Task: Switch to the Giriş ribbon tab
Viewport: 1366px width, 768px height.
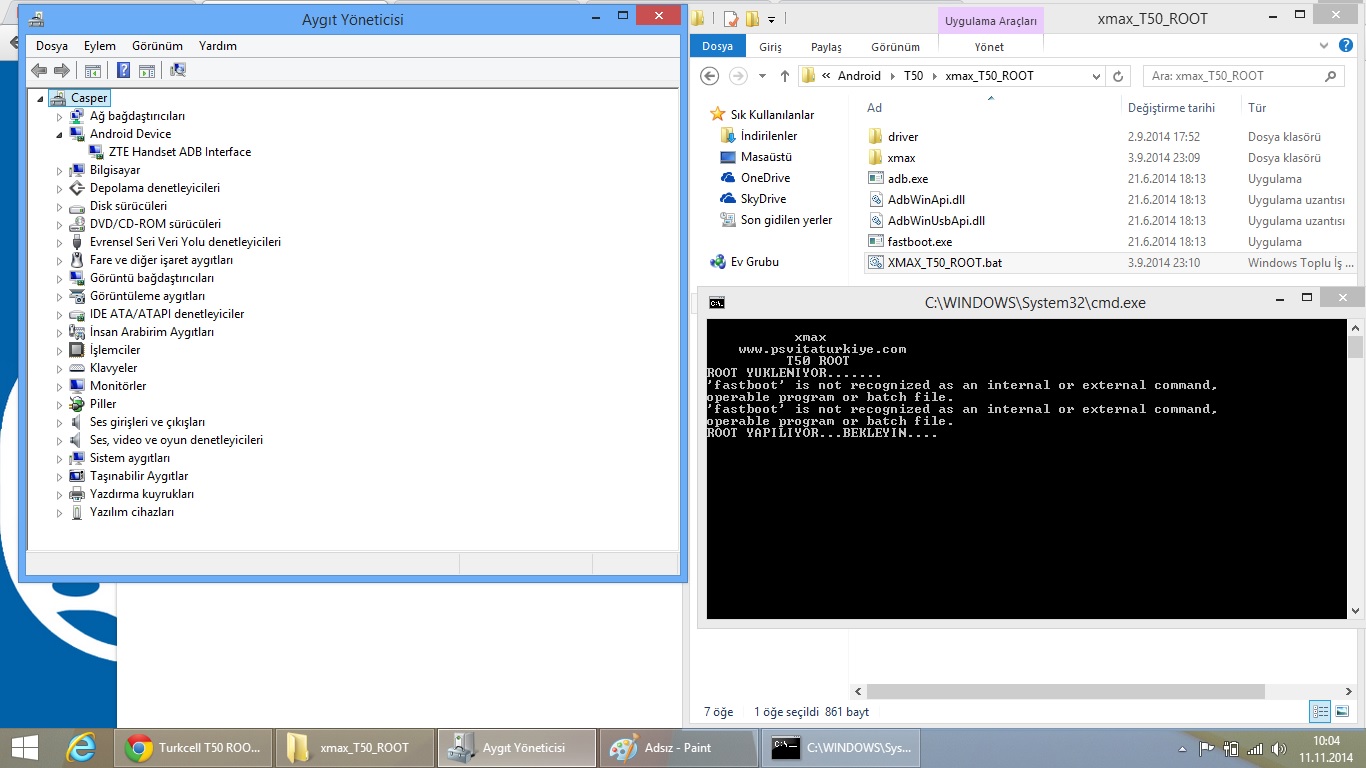Action: (x=770, y=47)
